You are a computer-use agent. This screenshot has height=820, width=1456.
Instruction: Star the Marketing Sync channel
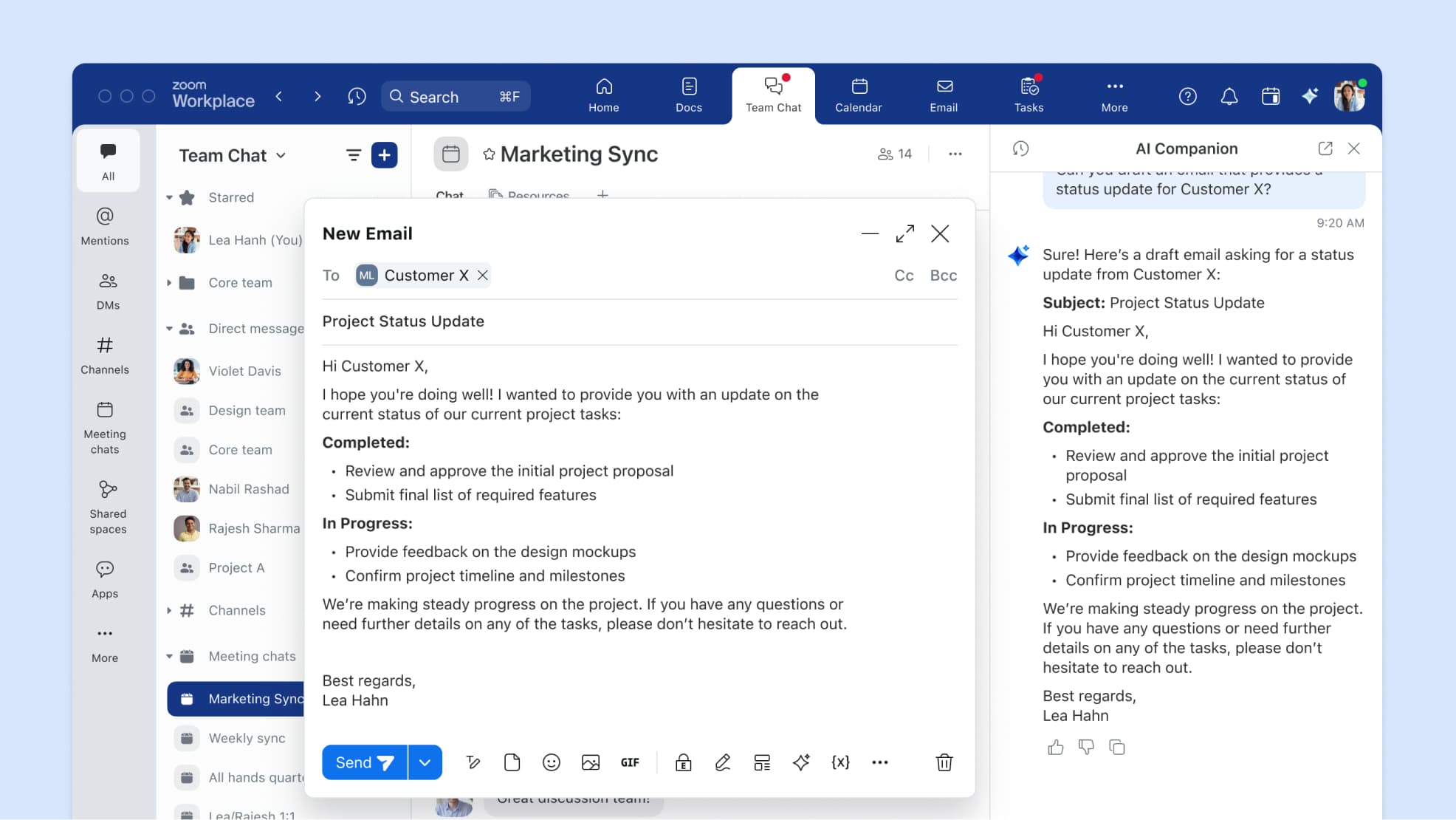coord(489,154)
